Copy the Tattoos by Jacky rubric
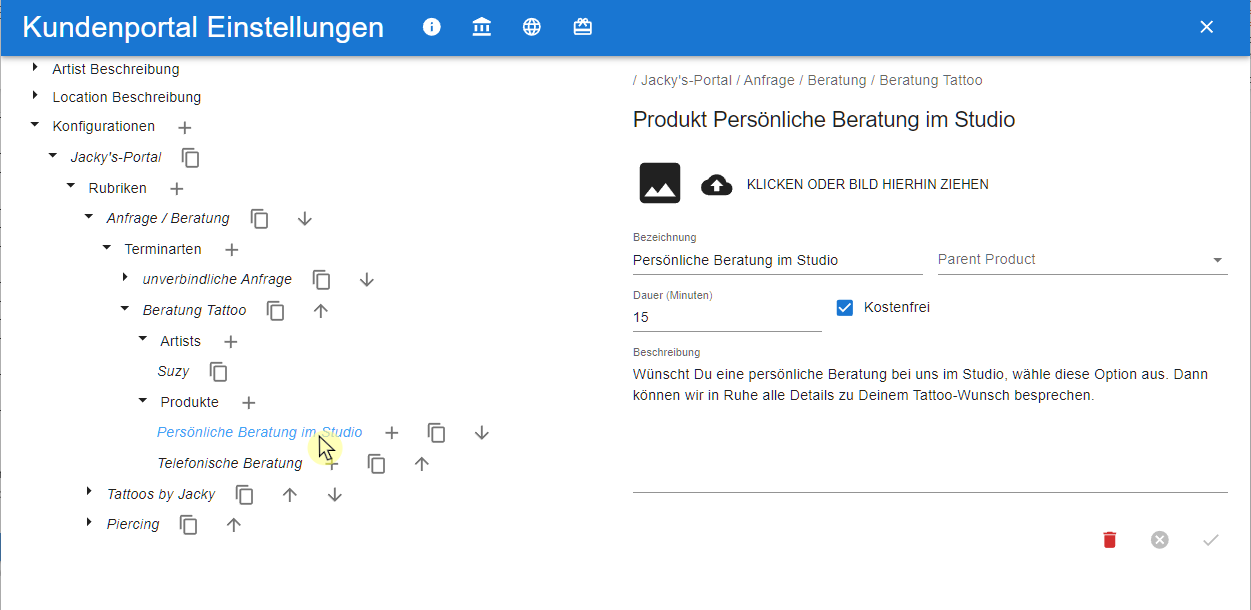Viewport: 1251px width, 610px height. [x=244, y=495]
